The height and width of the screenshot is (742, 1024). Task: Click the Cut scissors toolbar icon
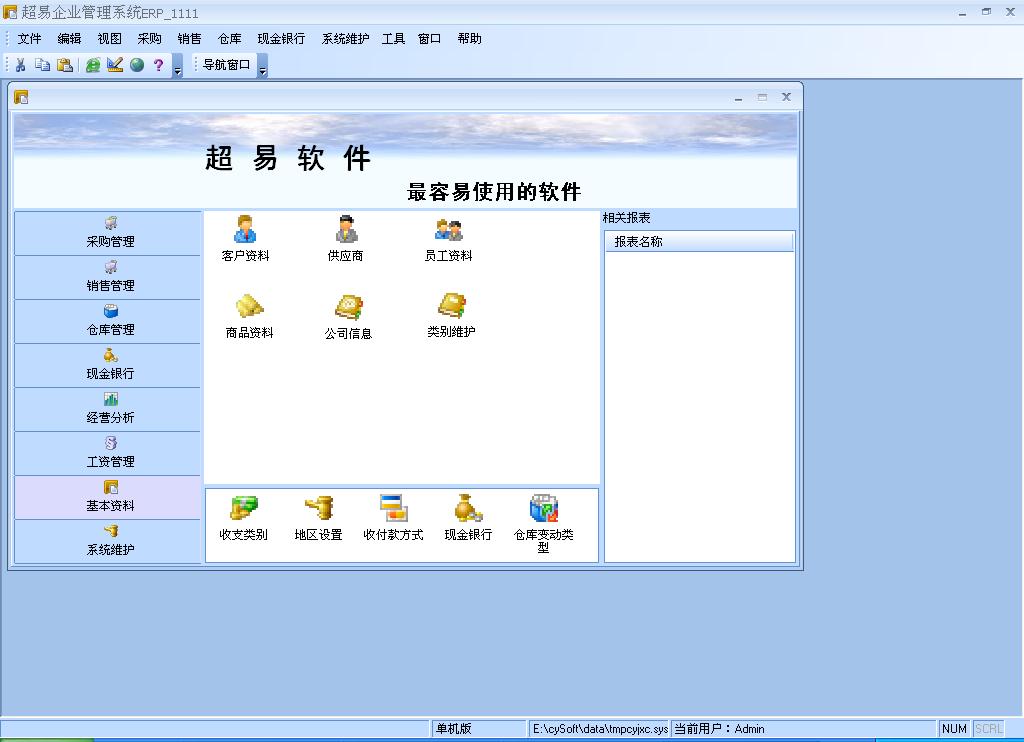[20, 65]
